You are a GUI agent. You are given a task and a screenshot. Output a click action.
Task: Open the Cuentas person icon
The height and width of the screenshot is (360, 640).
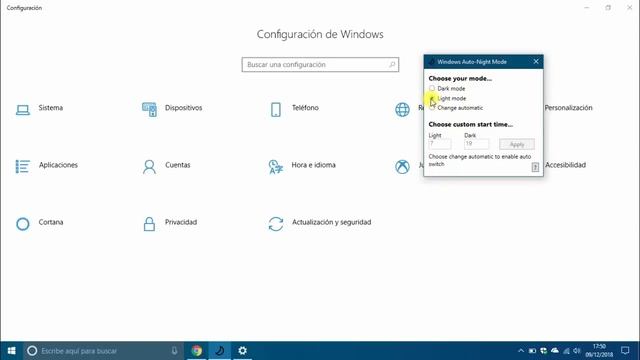coord(149,167)
